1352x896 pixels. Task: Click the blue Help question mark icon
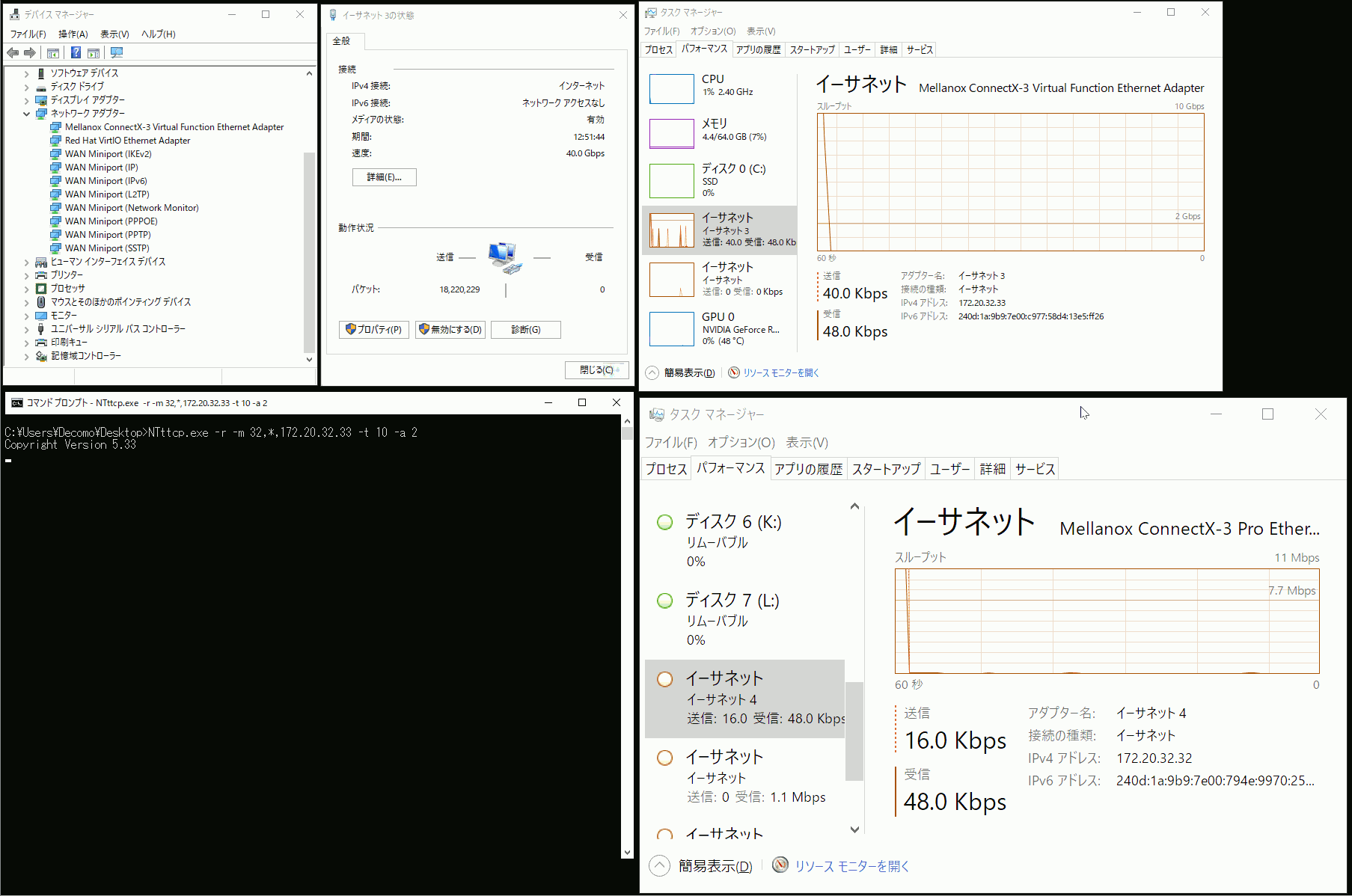pos(76,52)
